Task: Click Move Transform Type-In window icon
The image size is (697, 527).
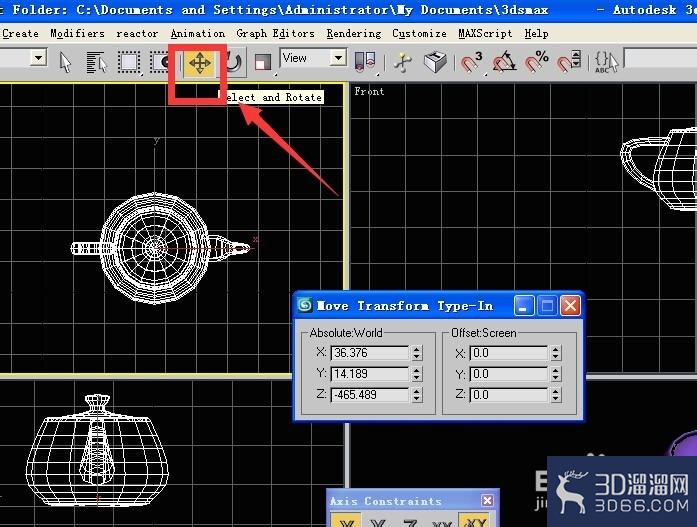Action: click(305, 305)
